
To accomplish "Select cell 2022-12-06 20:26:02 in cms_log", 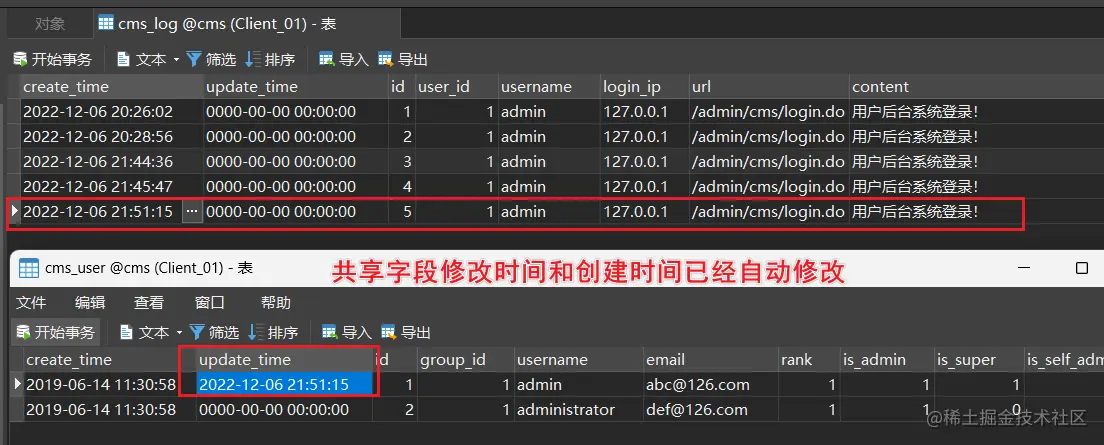I will pos(111,111).
